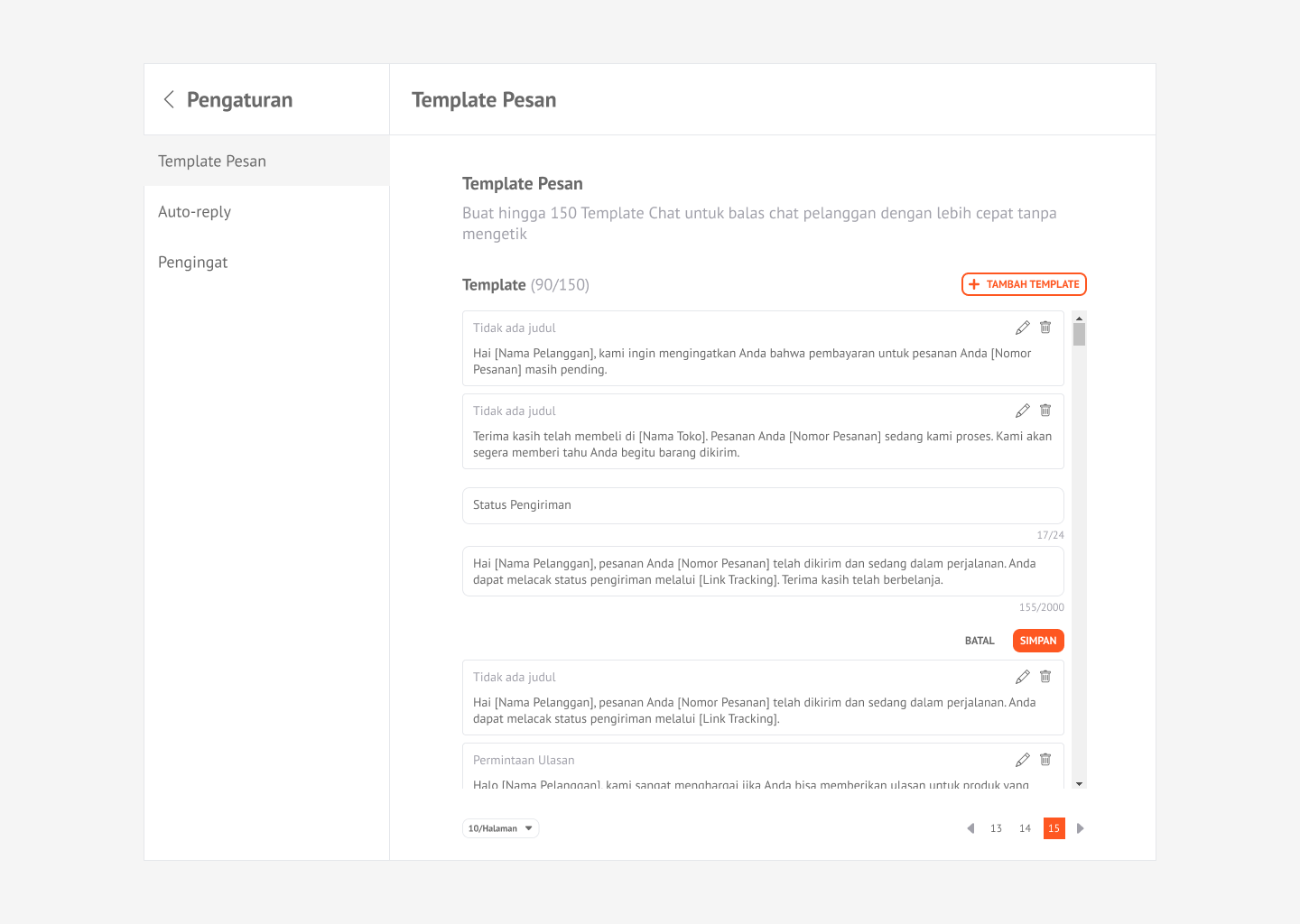
Task: Delete the Permintaan Ulasan template
Action: (x=1045, y=760)
